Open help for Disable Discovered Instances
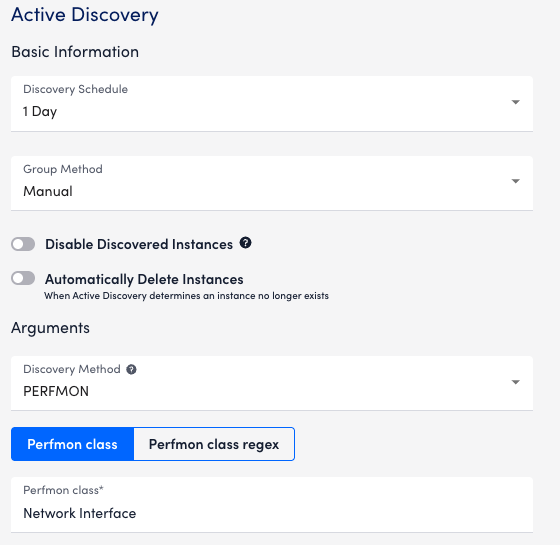 point(245,243)
